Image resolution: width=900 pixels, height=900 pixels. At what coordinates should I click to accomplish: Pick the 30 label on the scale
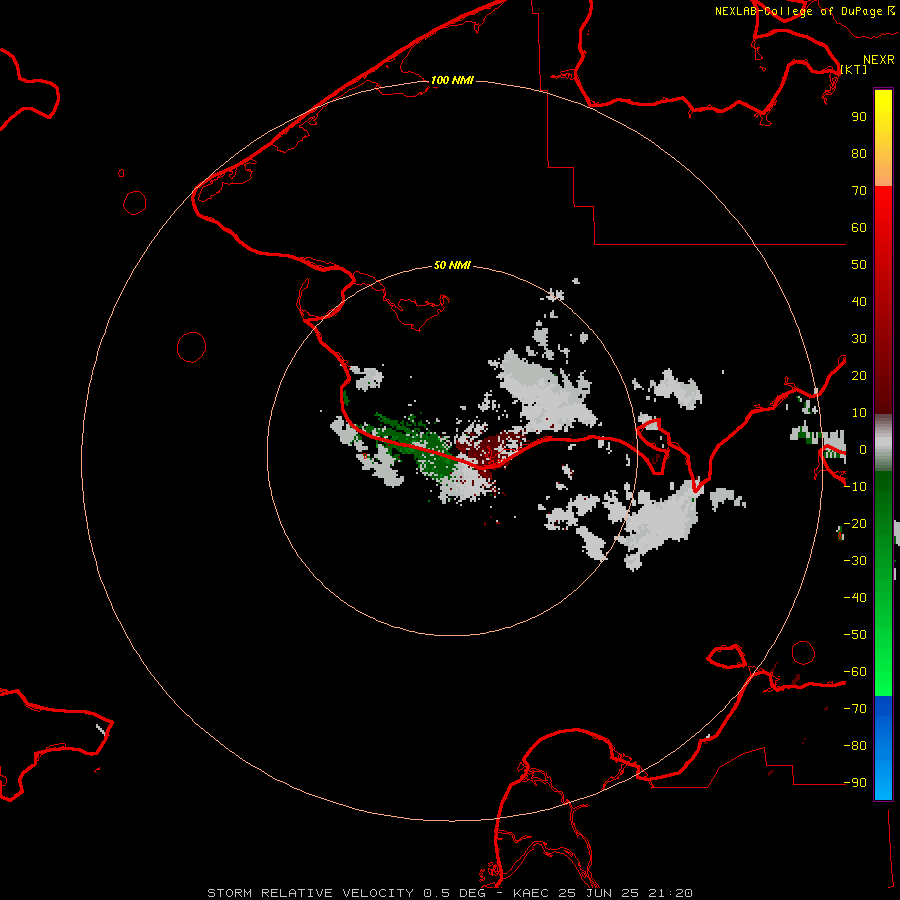[x=859, y=339]
